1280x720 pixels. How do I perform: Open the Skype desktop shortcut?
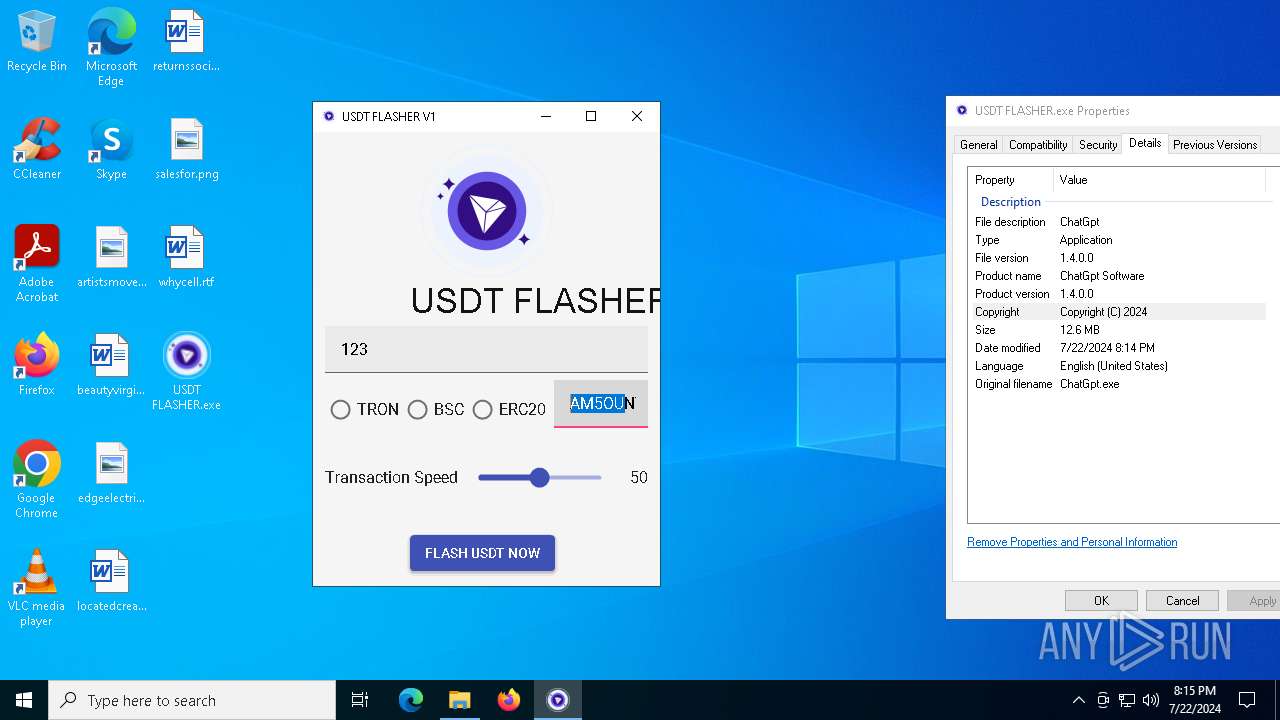111,150
